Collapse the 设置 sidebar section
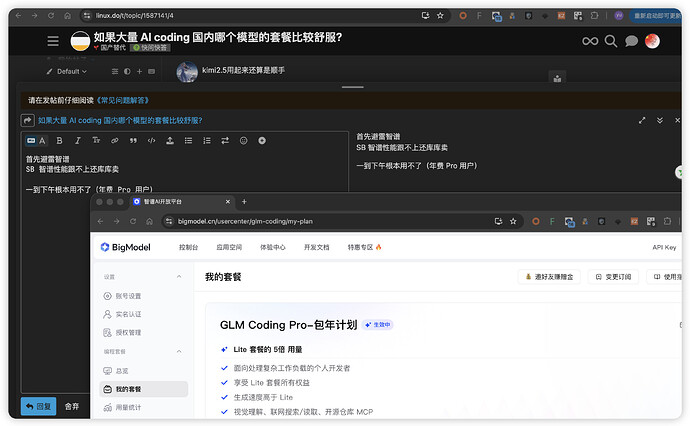690x426 pixels. 179,277
